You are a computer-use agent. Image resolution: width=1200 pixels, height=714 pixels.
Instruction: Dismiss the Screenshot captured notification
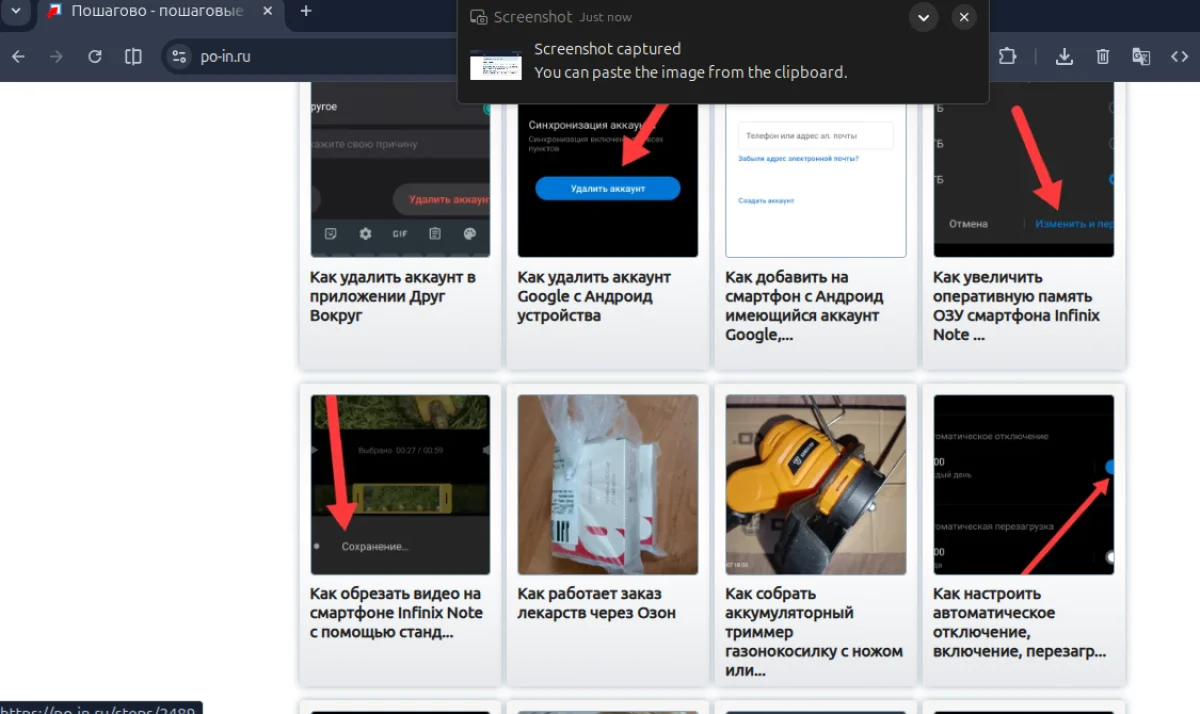[963, 17]
